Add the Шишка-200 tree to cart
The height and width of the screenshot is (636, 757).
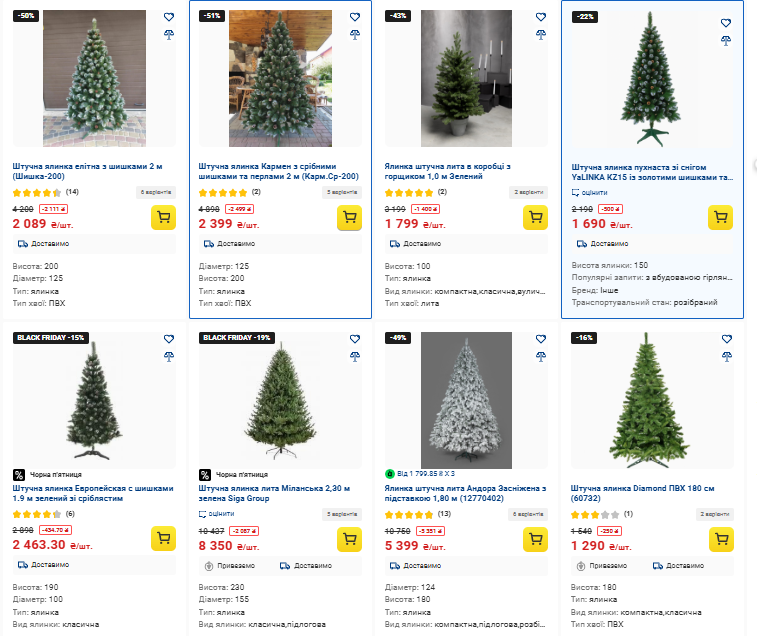coord(163,218)
